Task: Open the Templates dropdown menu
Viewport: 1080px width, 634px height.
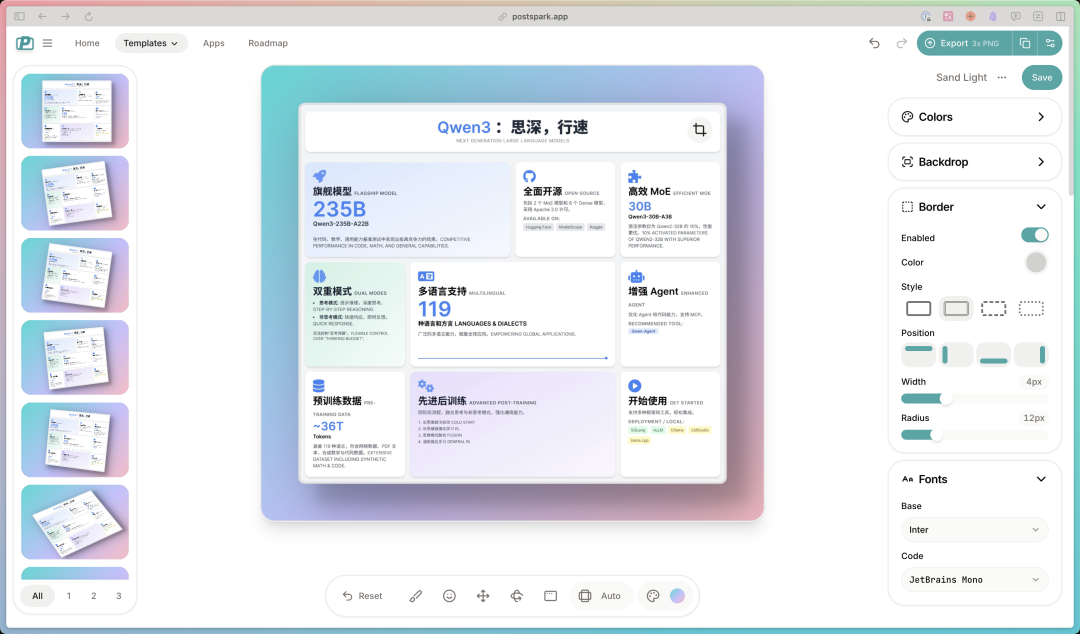Action: pyautogui.click(x=151, y=43)
